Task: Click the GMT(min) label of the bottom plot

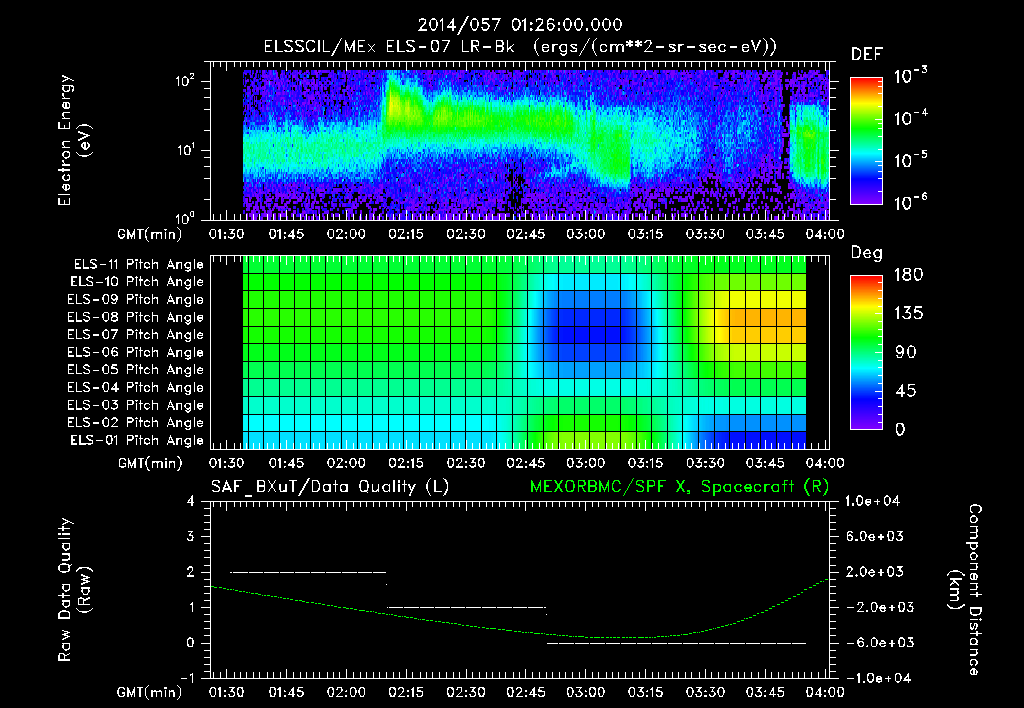Action: coord(150,692)
